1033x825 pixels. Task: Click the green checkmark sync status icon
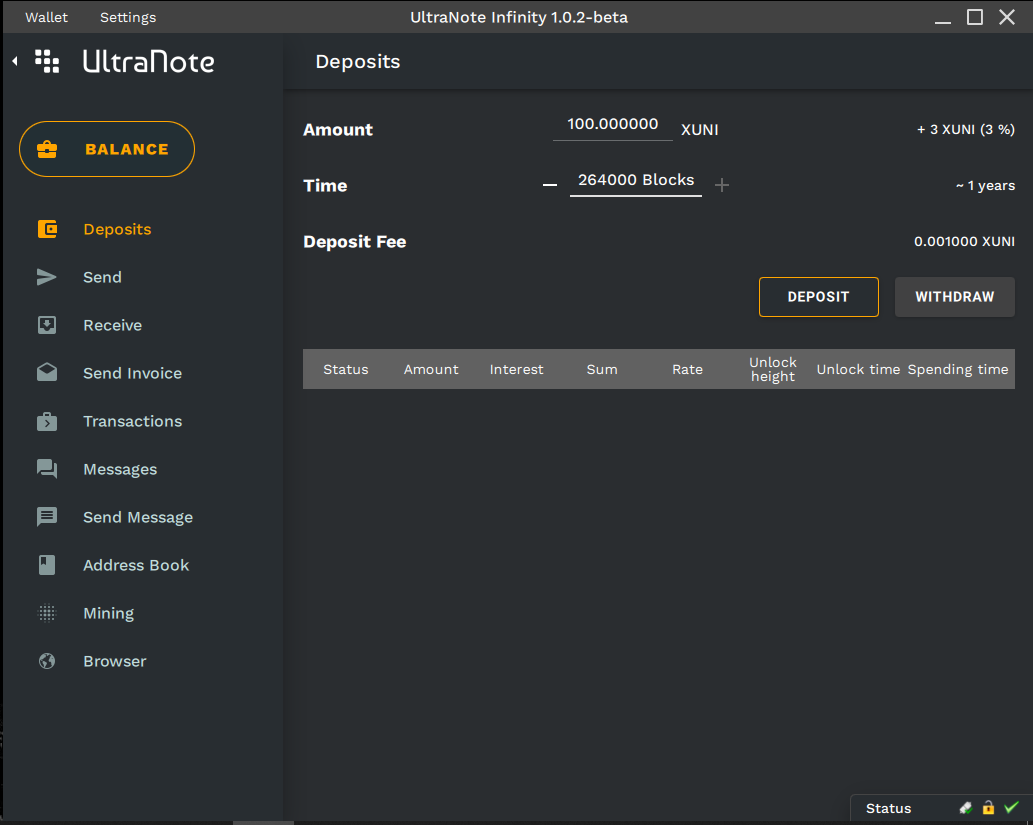coord(1011,807)
